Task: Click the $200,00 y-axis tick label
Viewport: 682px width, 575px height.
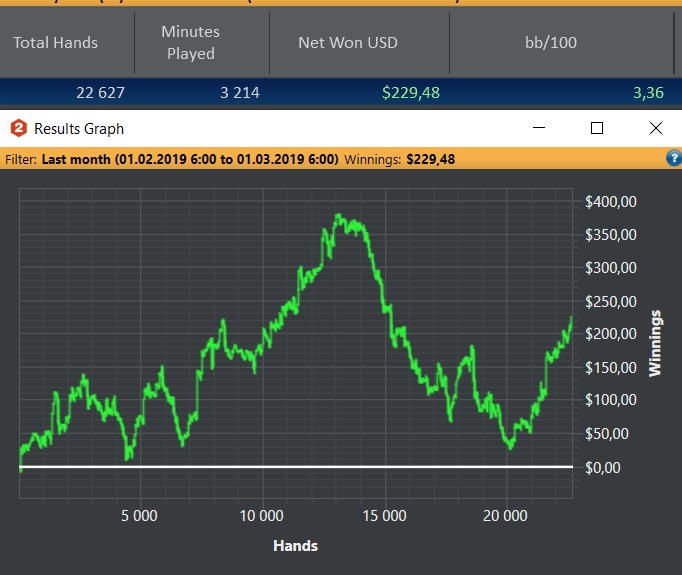Action: tap(610, 334)
